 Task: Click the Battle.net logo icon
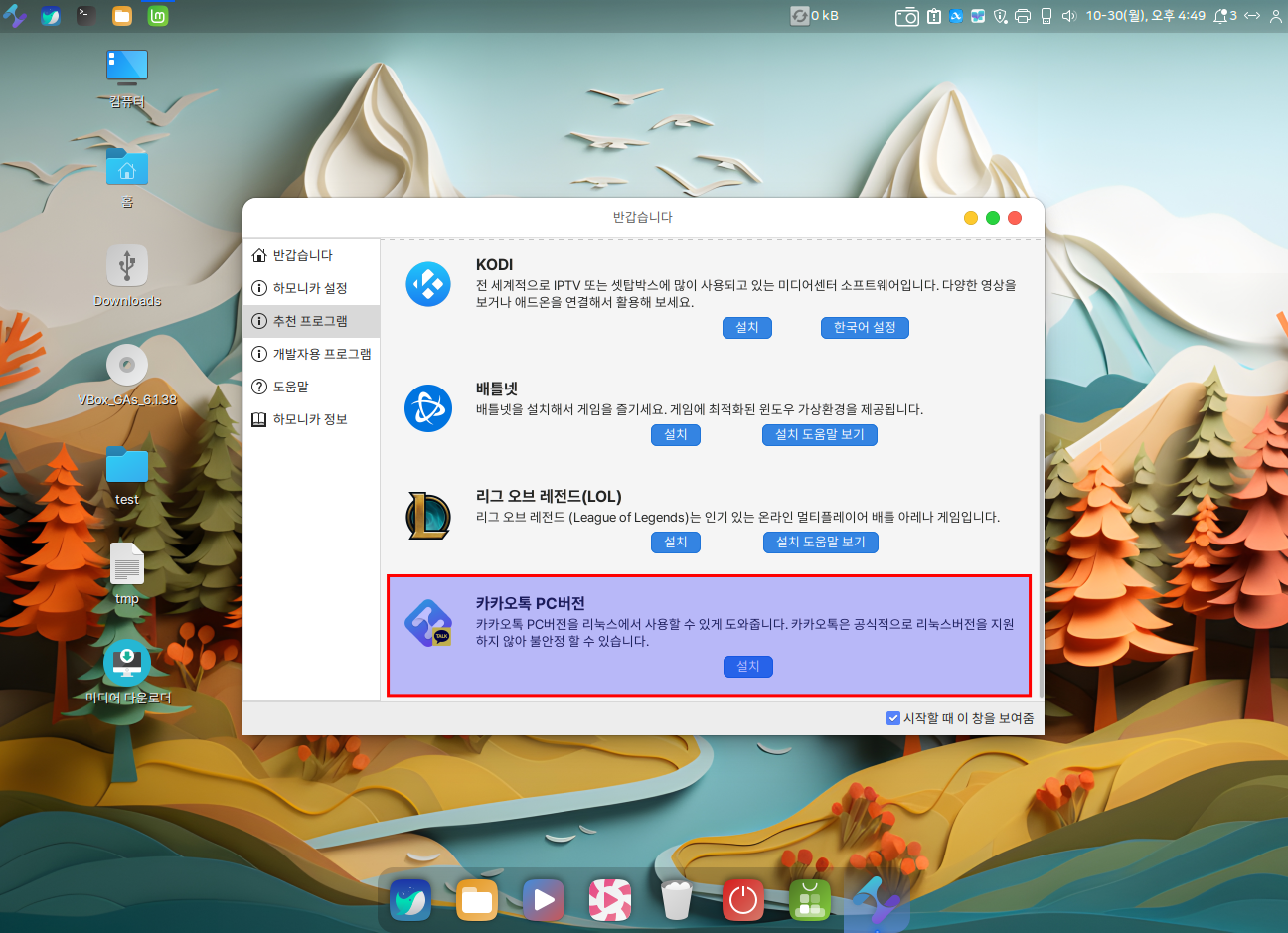click(428, 408)
